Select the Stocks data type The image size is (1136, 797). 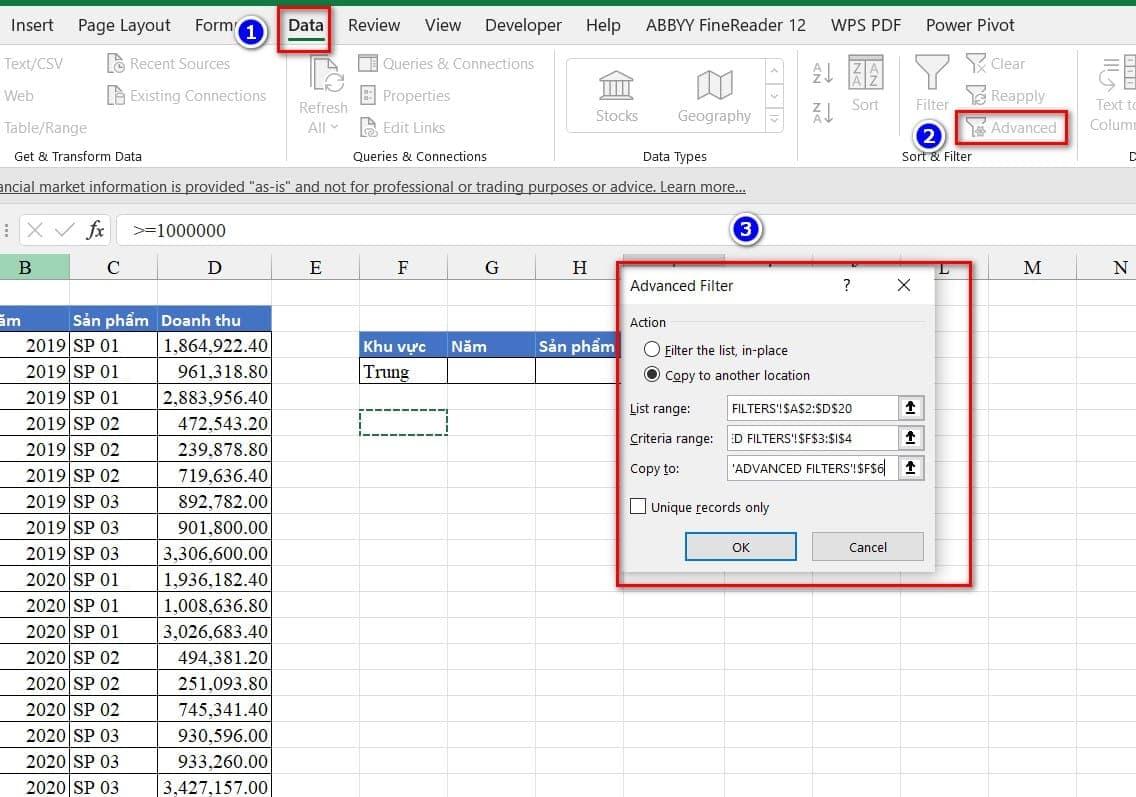point(616,96)
